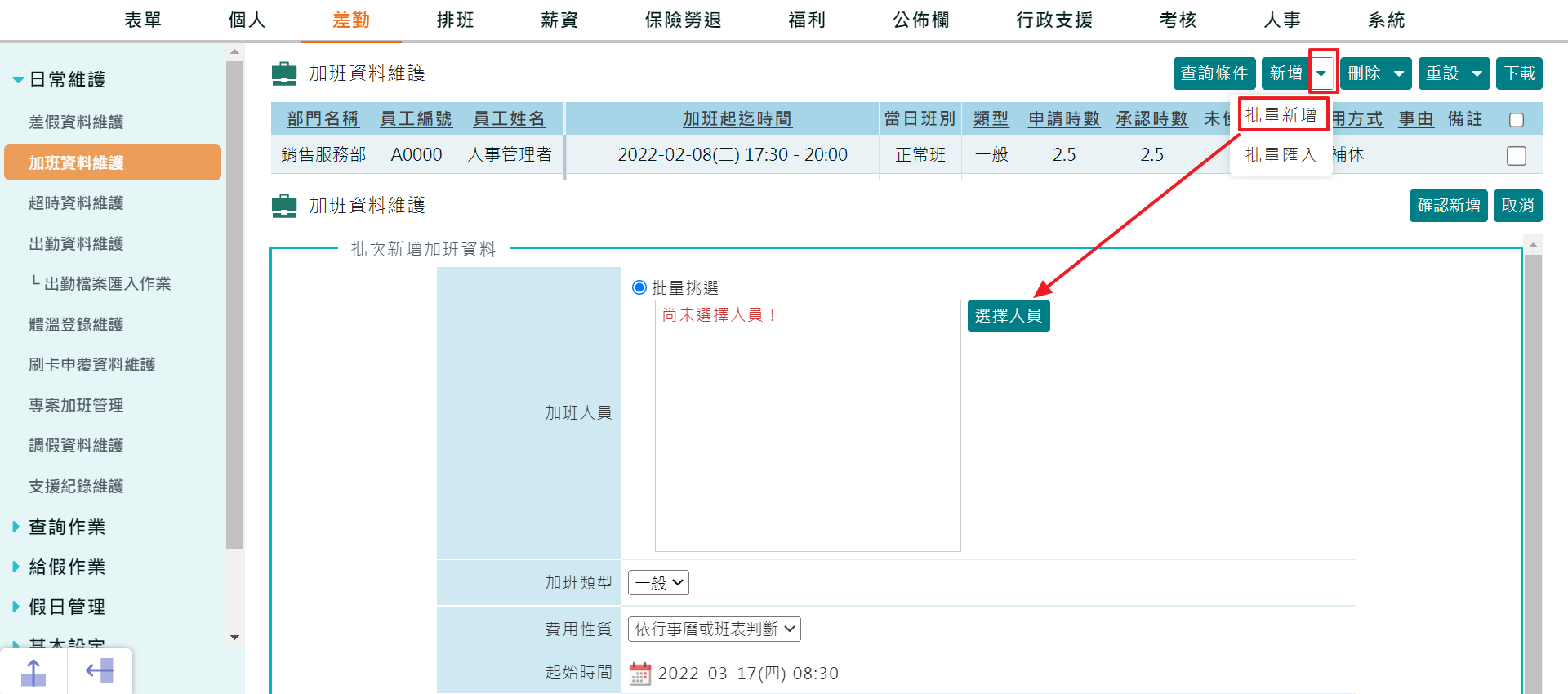The height and width of the screenshot is (694, 1568).
Task: Click the upload arrow icon at bottom left
Action: [x=33, y=673]
